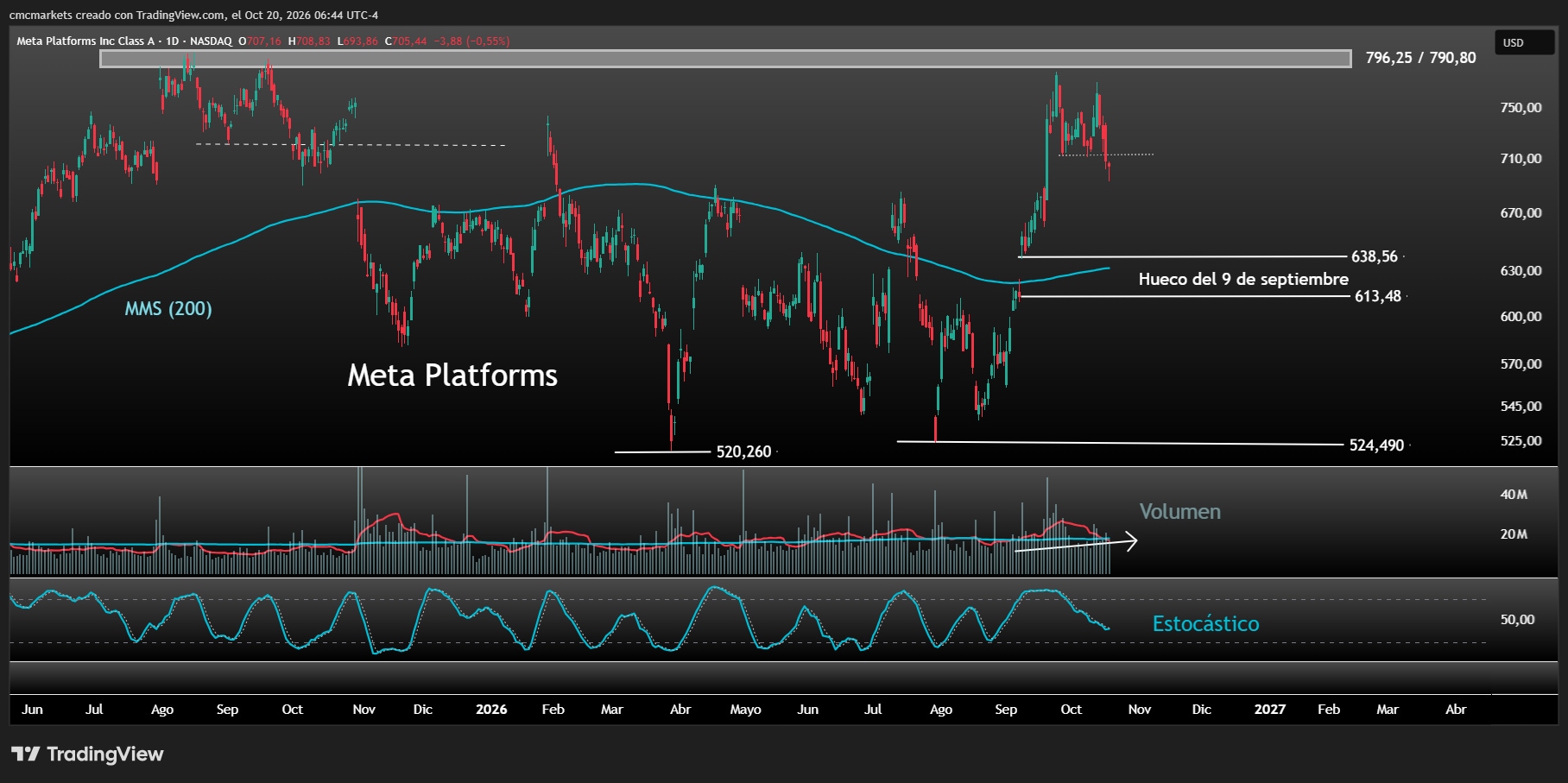
Task: Click the open price value O707,16
Action: 260,41
